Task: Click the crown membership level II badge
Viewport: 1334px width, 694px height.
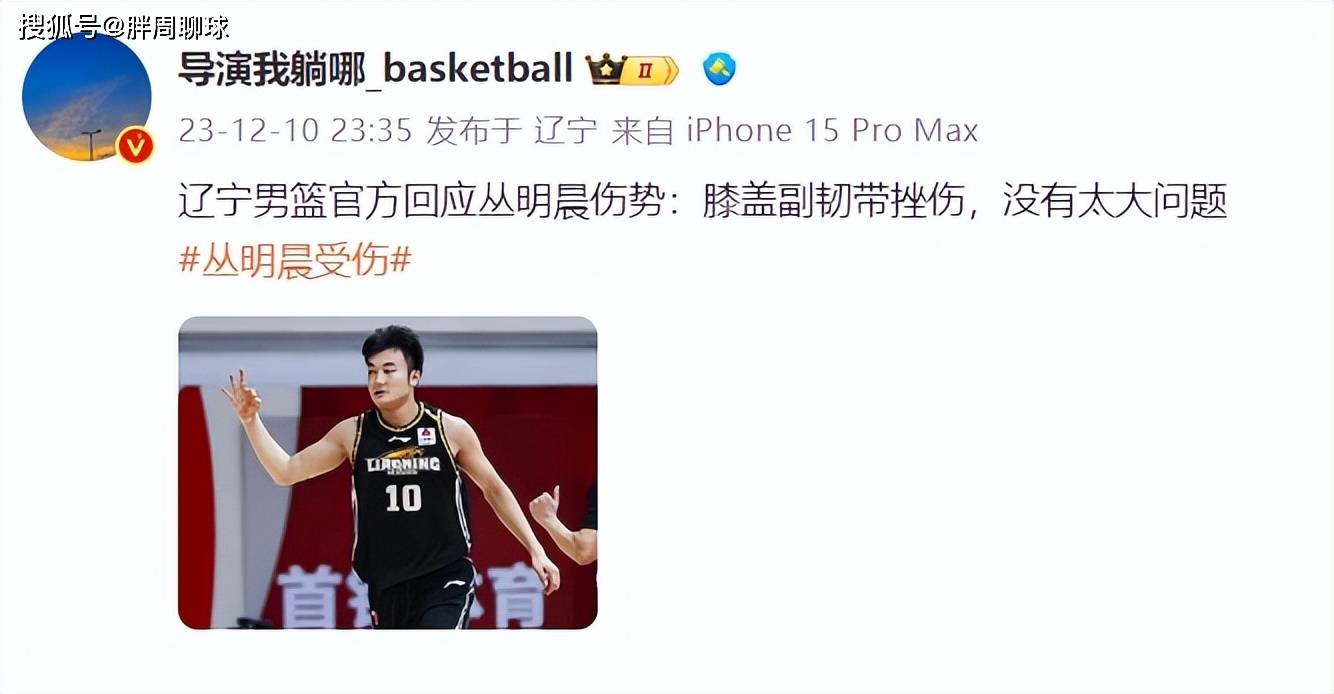Action: 632,69
